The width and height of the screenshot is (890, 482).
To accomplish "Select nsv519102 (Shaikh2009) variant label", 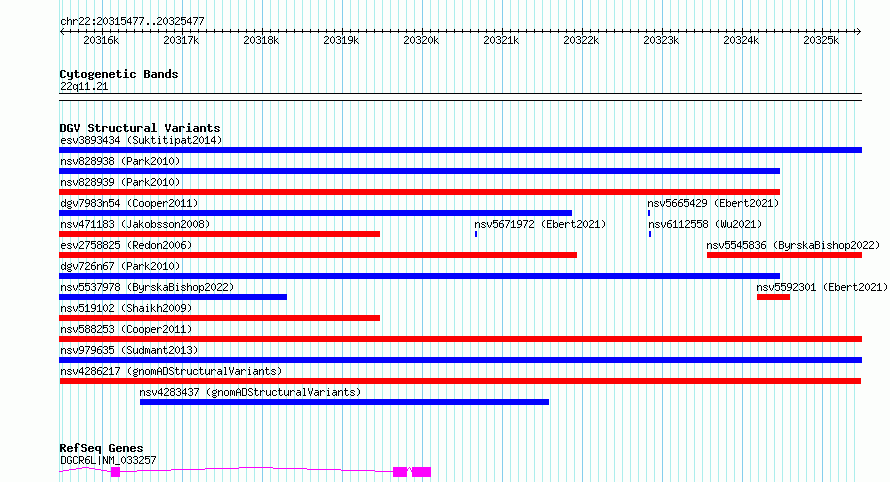I will pyautogui.click(x=126, y=308).
